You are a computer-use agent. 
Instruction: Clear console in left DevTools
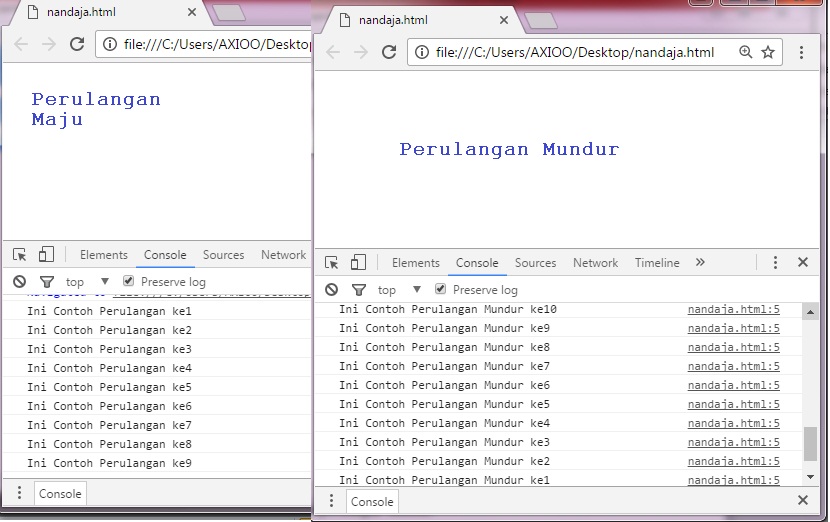(20, 282)
